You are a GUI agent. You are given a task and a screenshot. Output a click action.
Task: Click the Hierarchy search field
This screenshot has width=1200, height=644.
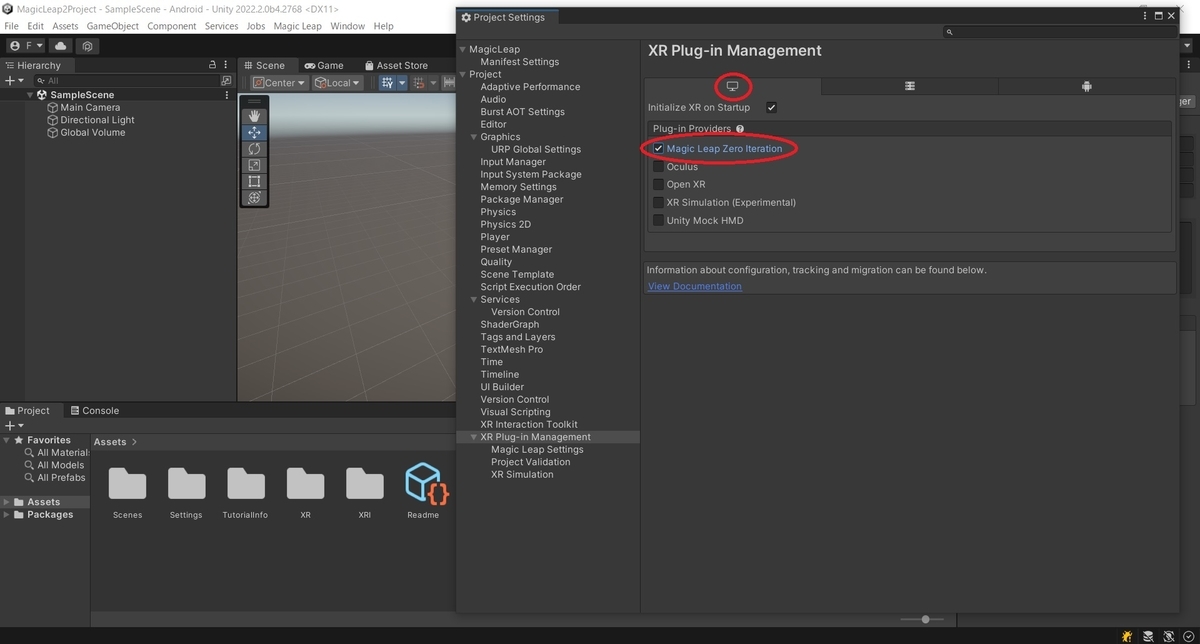point(126,80)
